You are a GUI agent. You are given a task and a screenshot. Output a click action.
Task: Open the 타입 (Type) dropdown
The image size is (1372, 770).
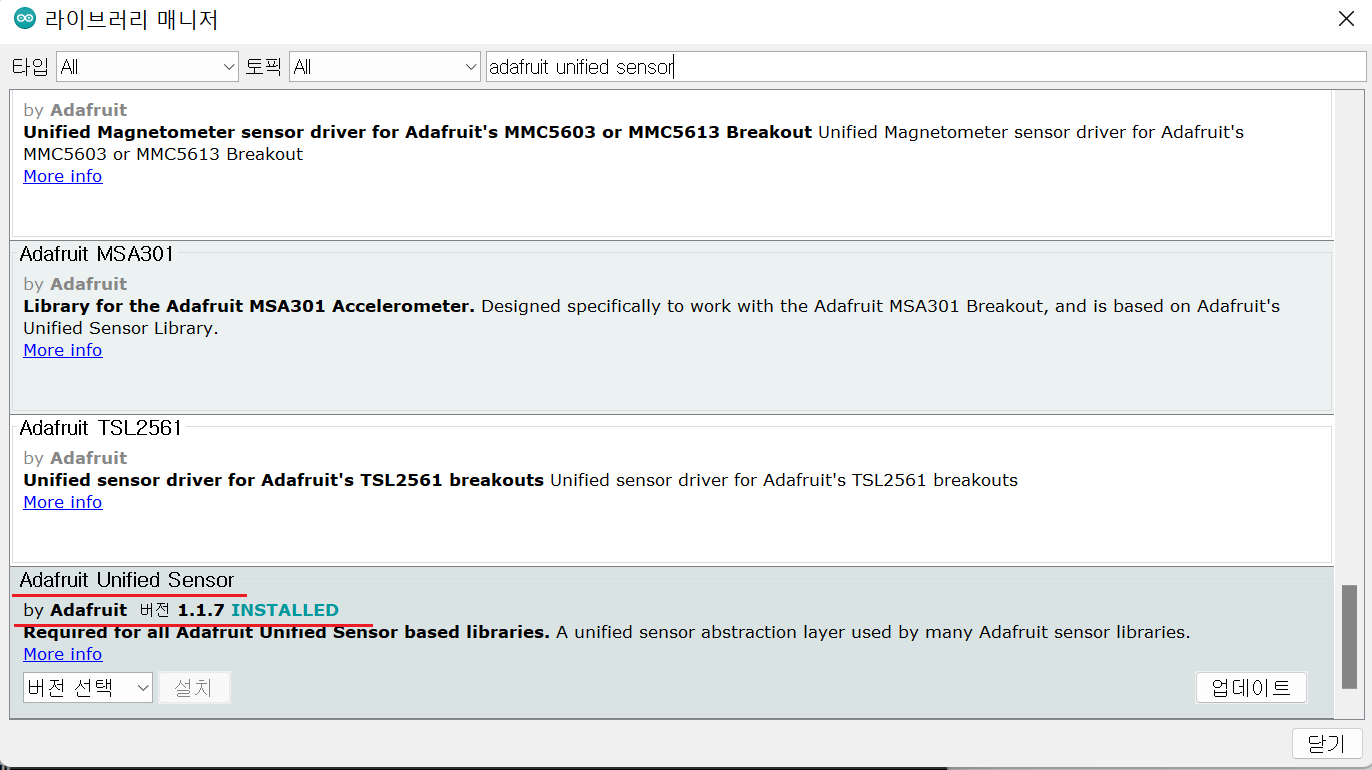point(147,67)
